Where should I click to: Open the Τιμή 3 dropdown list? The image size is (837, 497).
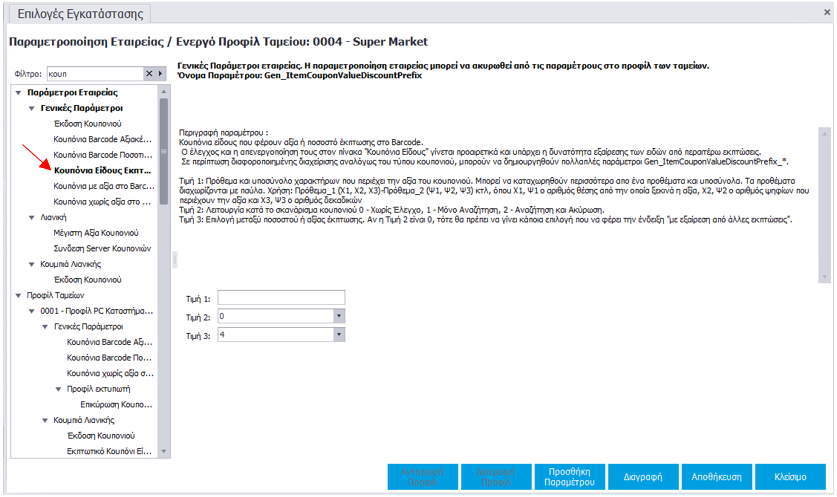(338, 335)
